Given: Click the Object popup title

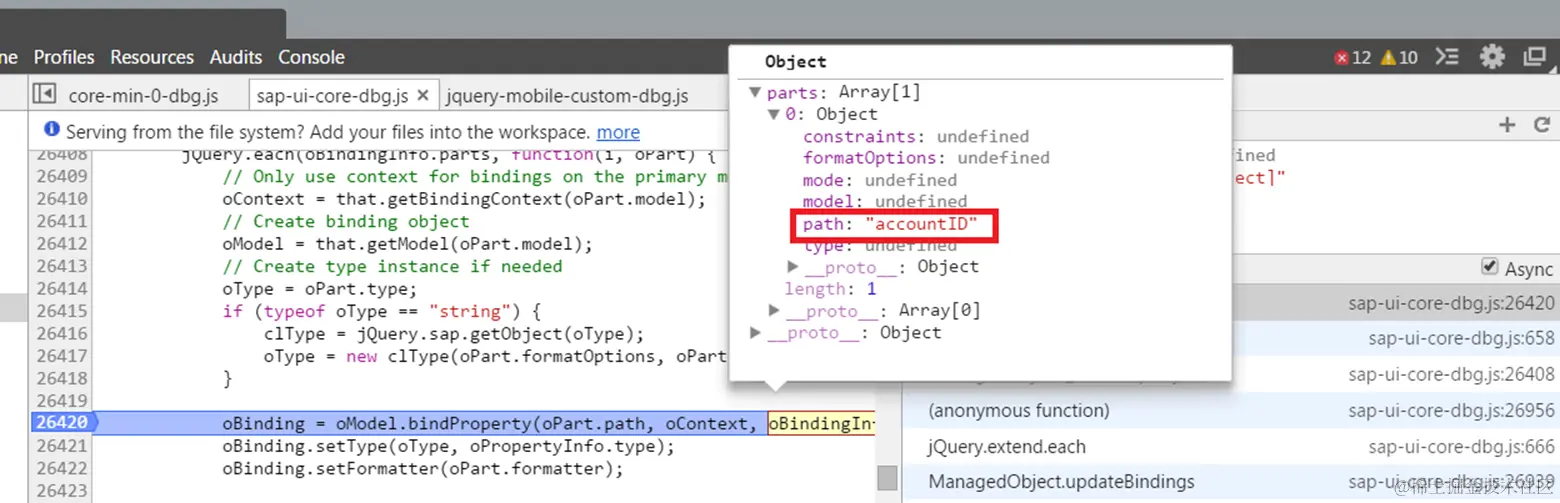Looking at the screenshot, I should [x=795, y=62].
